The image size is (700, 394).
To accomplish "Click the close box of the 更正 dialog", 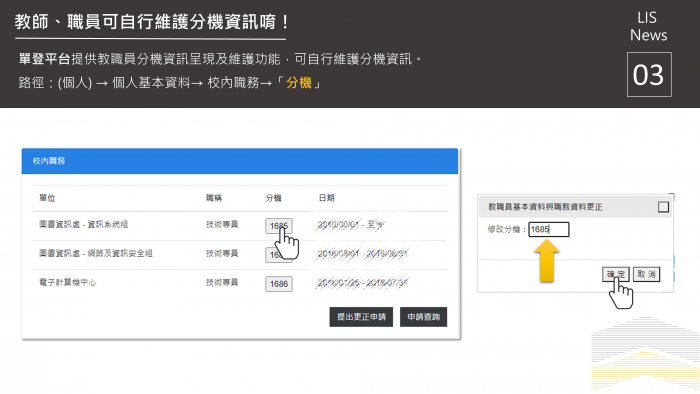I will 663,207.
